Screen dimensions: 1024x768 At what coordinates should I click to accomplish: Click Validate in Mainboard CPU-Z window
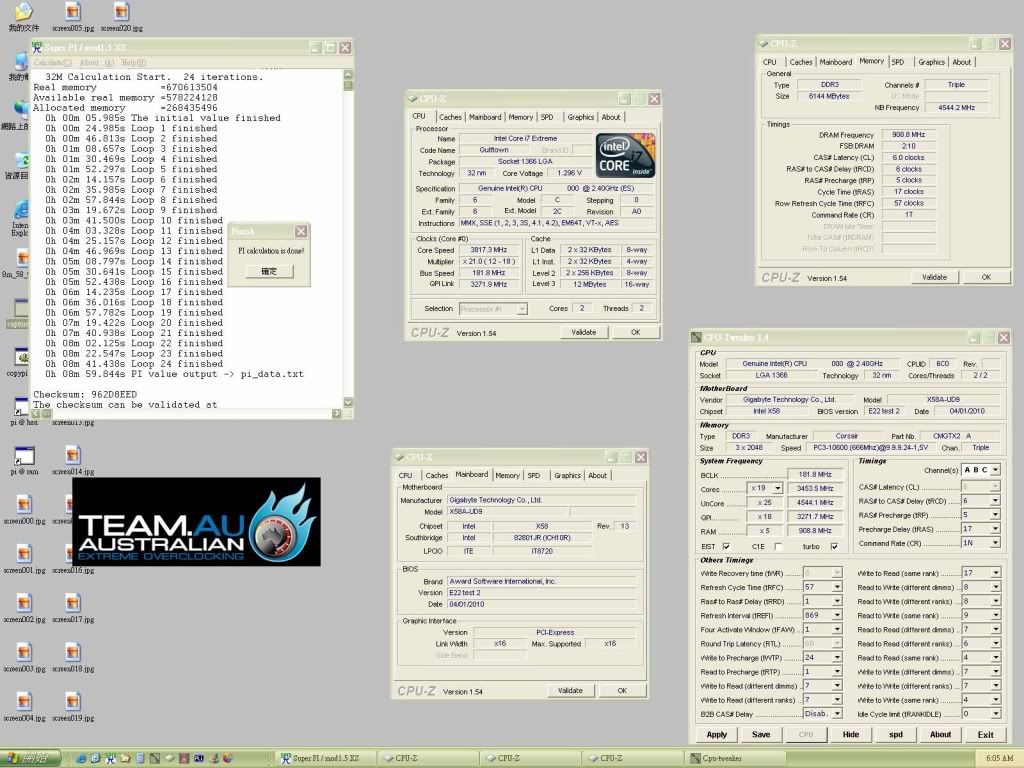(x=570, y=690)
